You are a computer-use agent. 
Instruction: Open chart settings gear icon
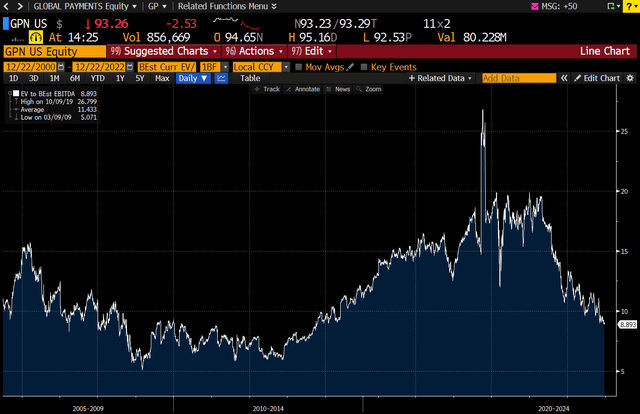pos(630,78)
